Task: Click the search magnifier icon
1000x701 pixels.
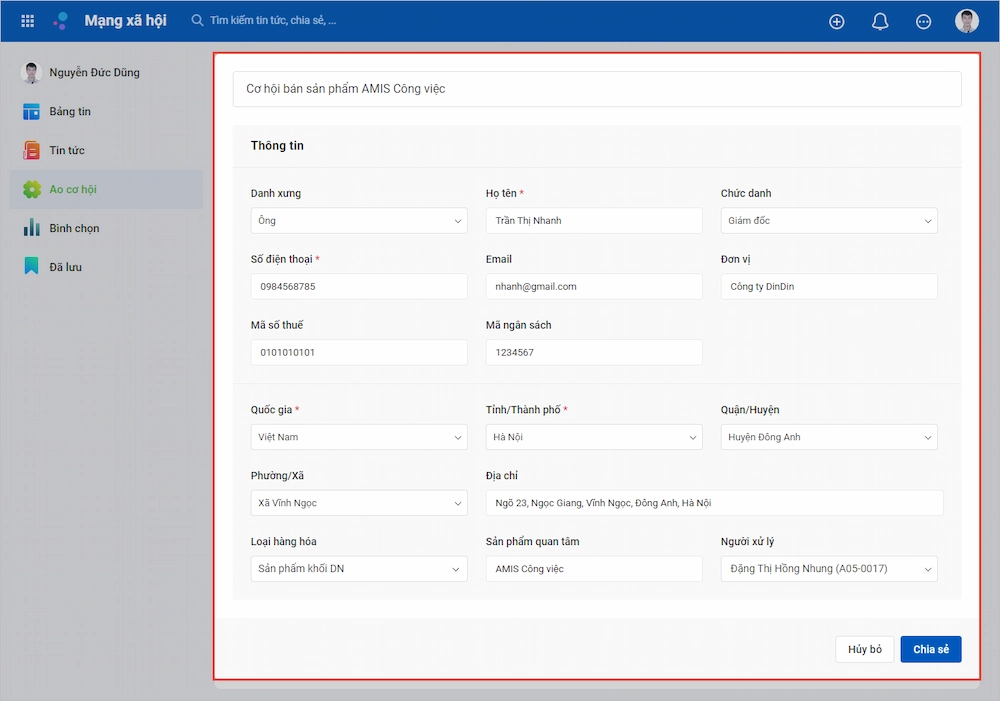Action: point(197,20)
